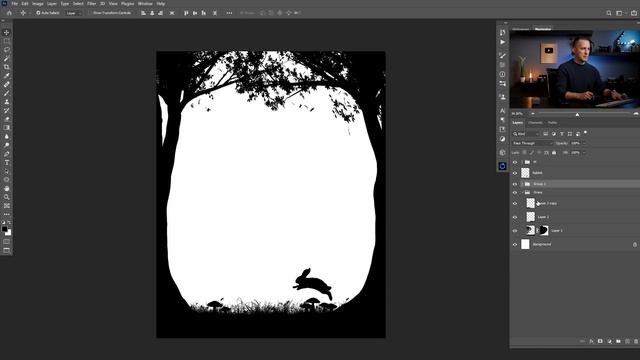Switch to the Paths tab
The width and height of the screenshot is (640, 360).
pos(552,122)
